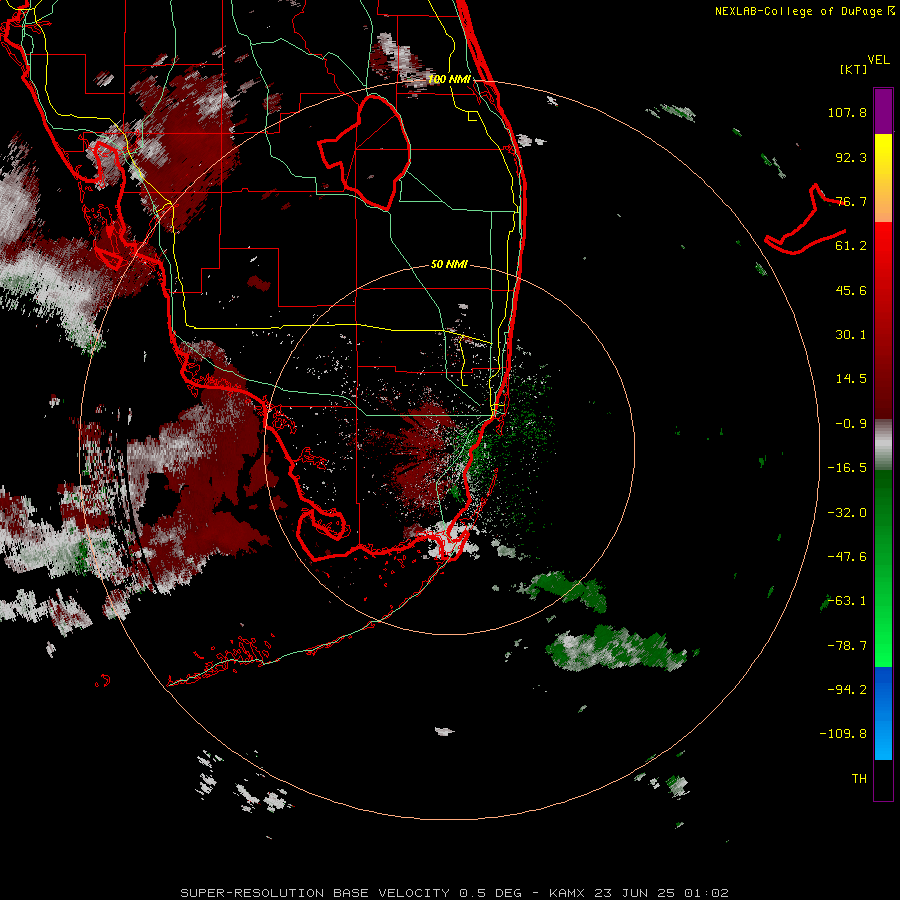Click the 92.3 scale value
This screenshot has width=900, height=900.
coord(851,157)
